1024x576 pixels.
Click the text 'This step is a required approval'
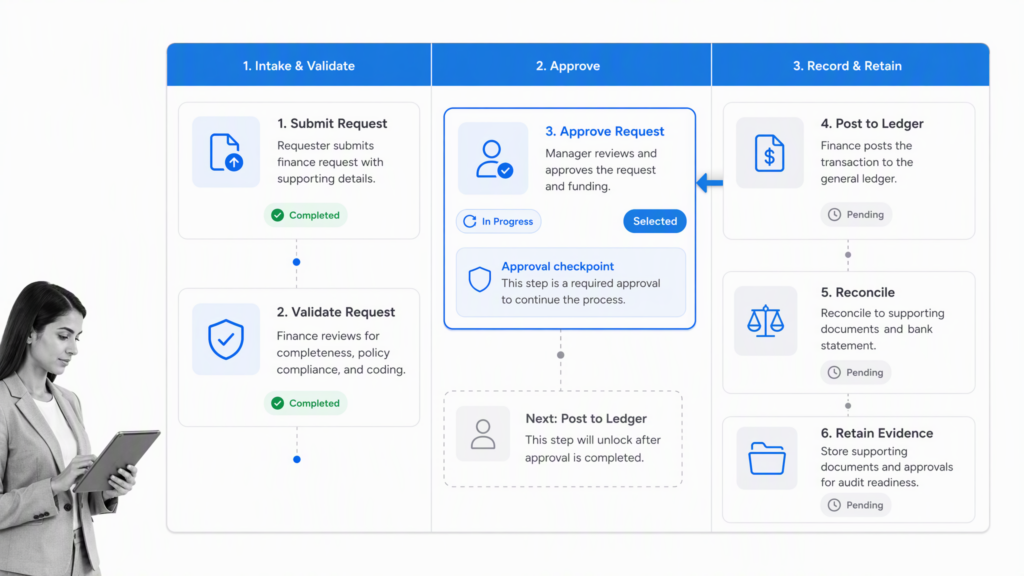click(x=581, y=283)
